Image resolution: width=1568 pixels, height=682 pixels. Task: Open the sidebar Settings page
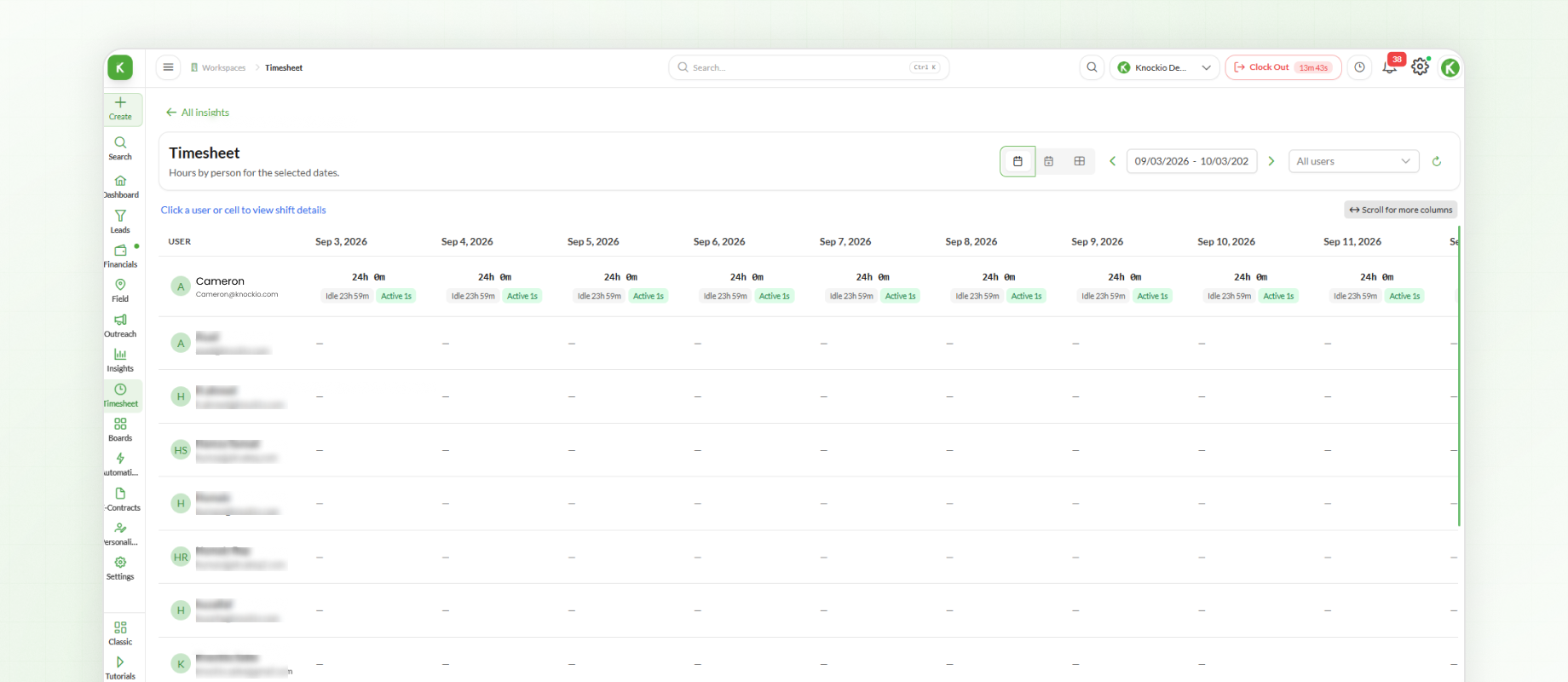(120, 569)
